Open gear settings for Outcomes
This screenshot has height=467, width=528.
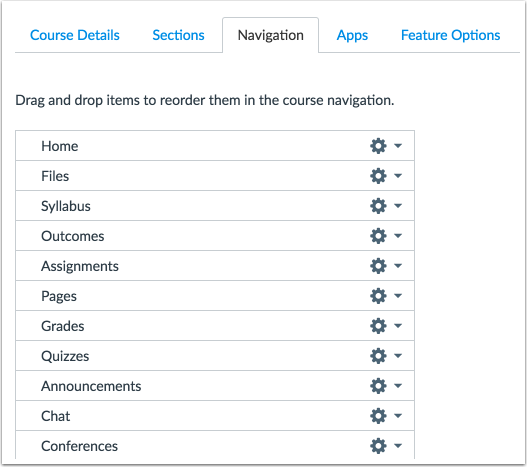pyautogui.click(x=378, y=236)
